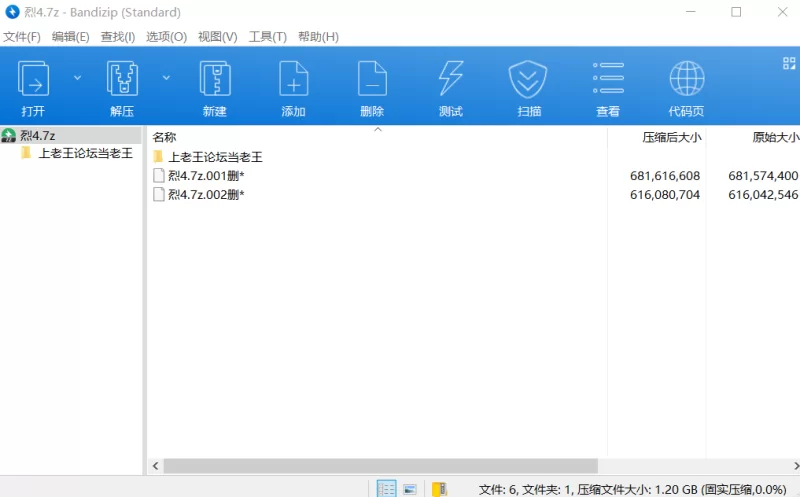Open the 查找(I) menu

click(118, 37)
